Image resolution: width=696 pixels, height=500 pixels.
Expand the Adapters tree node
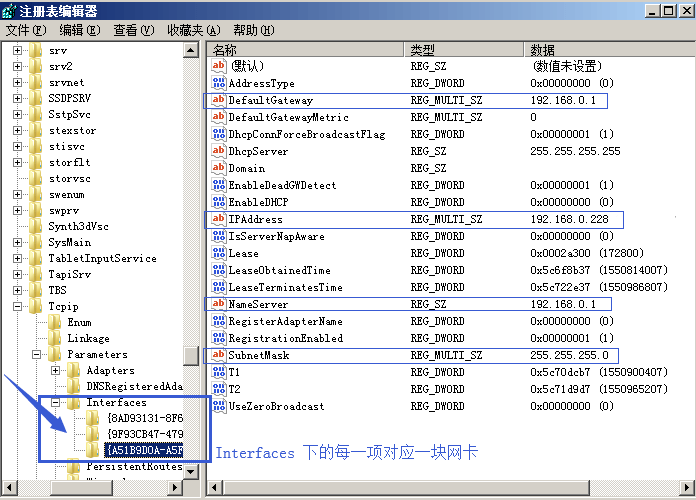(x=54, y=371)
